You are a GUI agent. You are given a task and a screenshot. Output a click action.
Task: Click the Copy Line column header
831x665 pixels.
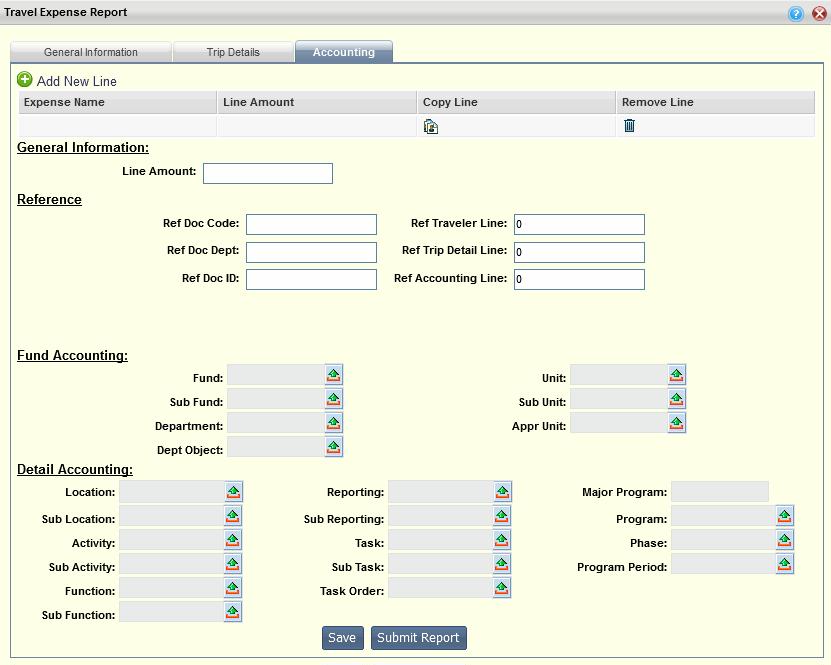click(x=516, y=102)
